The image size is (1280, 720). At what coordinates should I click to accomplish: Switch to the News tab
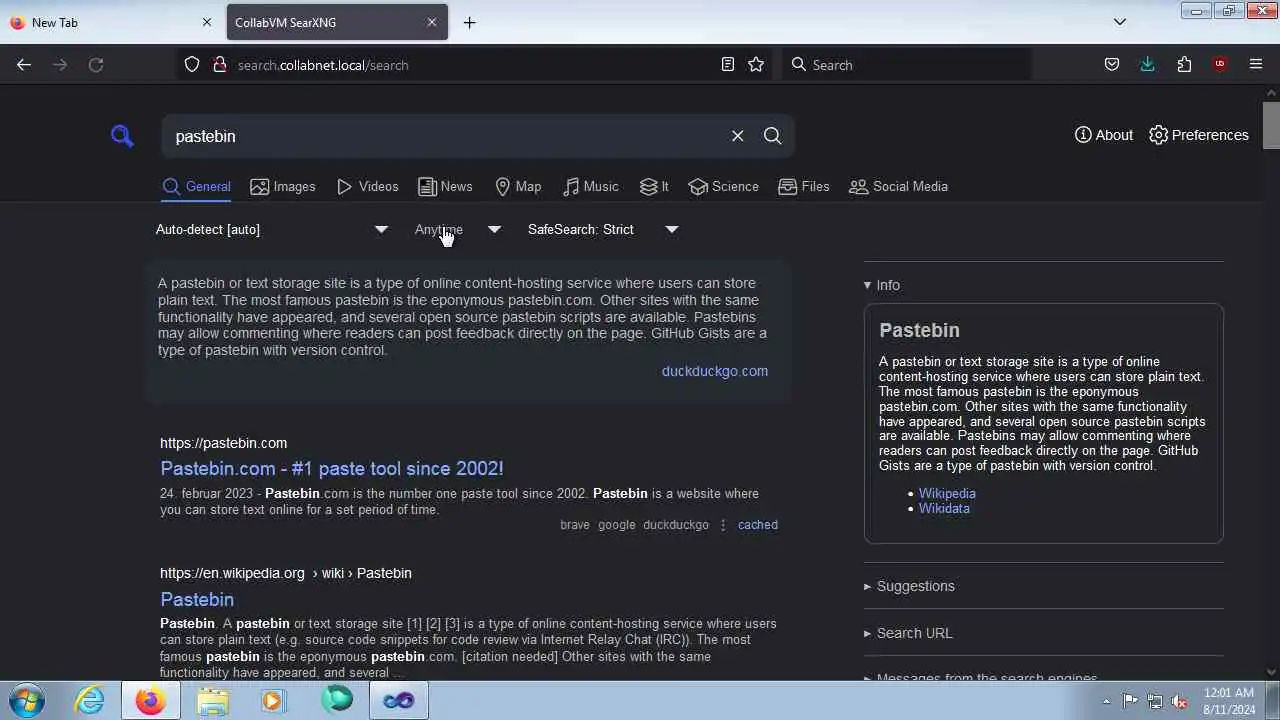[445, 187]
